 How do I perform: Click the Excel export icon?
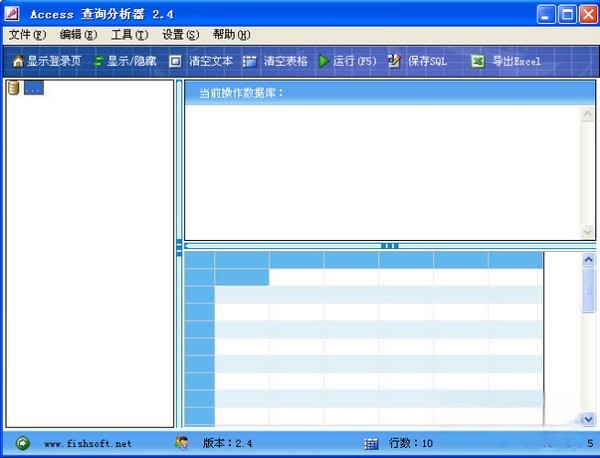477,61
